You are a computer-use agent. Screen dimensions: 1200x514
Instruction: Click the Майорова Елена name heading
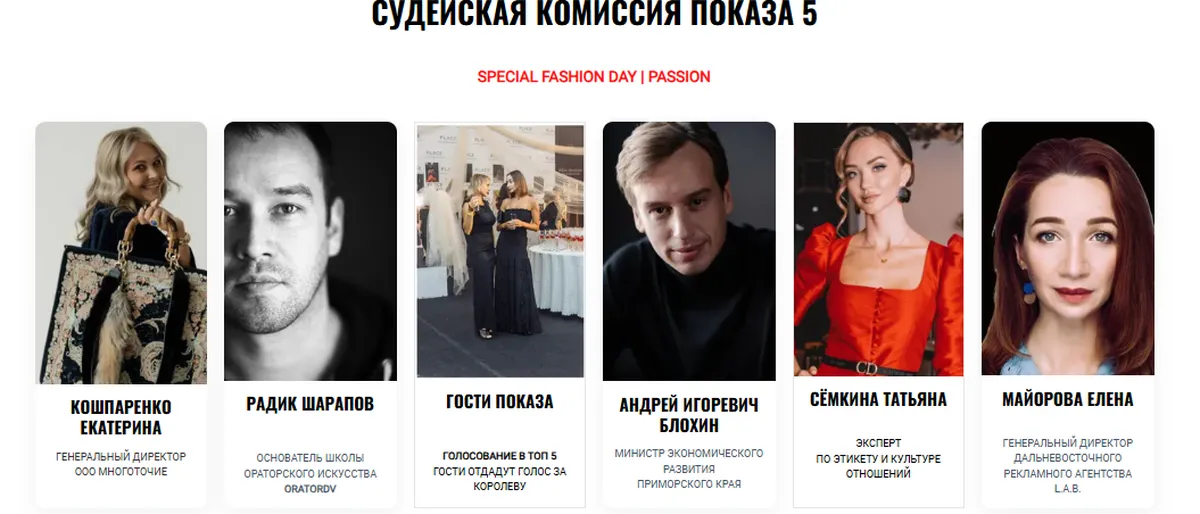pyautogui.click(x=1068, y=400)
